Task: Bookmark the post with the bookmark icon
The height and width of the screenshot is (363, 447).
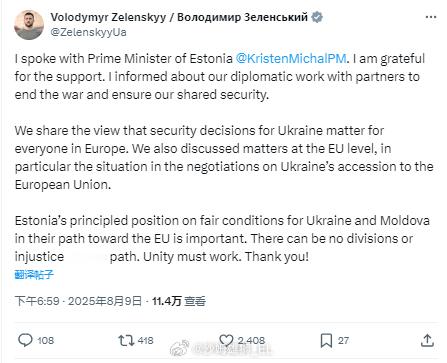Action: (x=326, y=341)
